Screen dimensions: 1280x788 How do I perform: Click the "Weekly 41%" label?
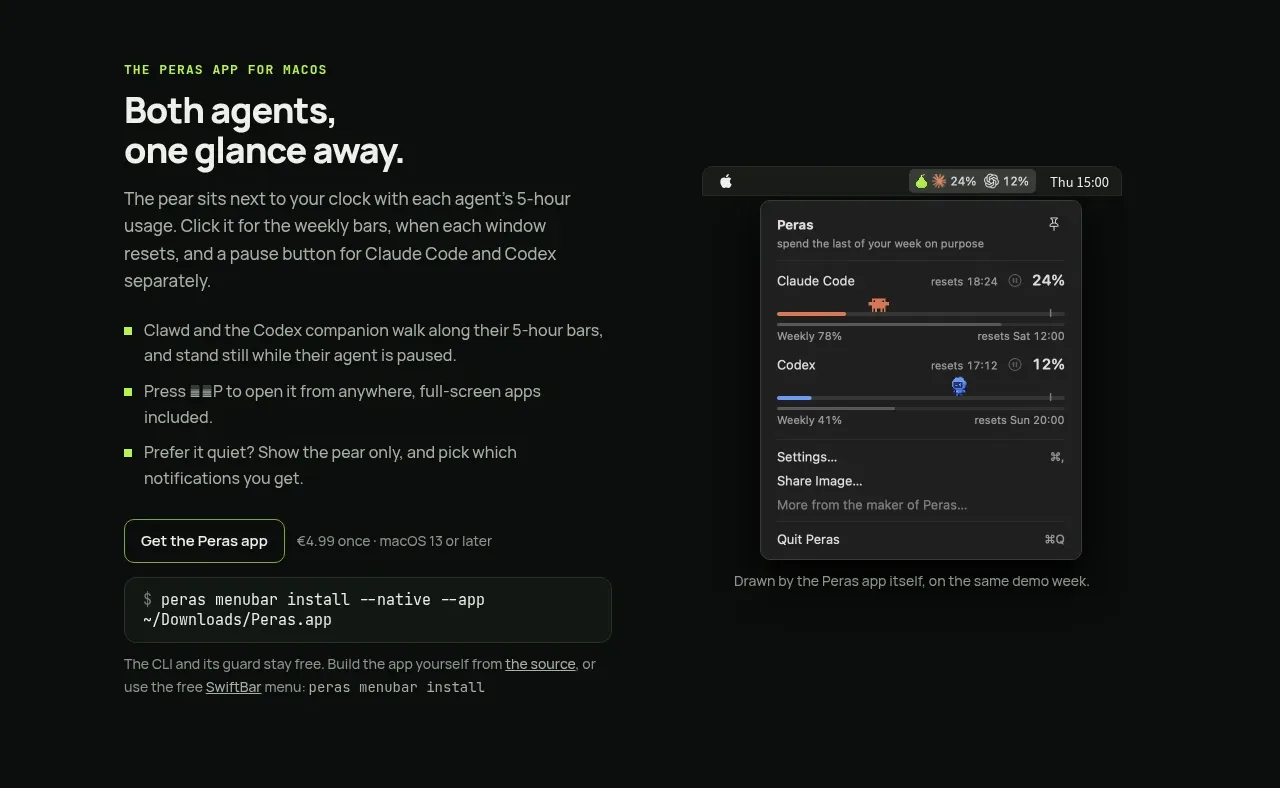coord(809,420)
